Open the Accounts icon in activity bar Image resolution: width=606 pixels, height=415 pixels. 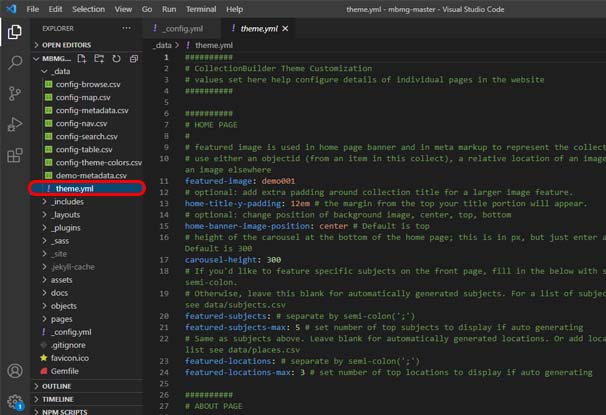[15, 371]
